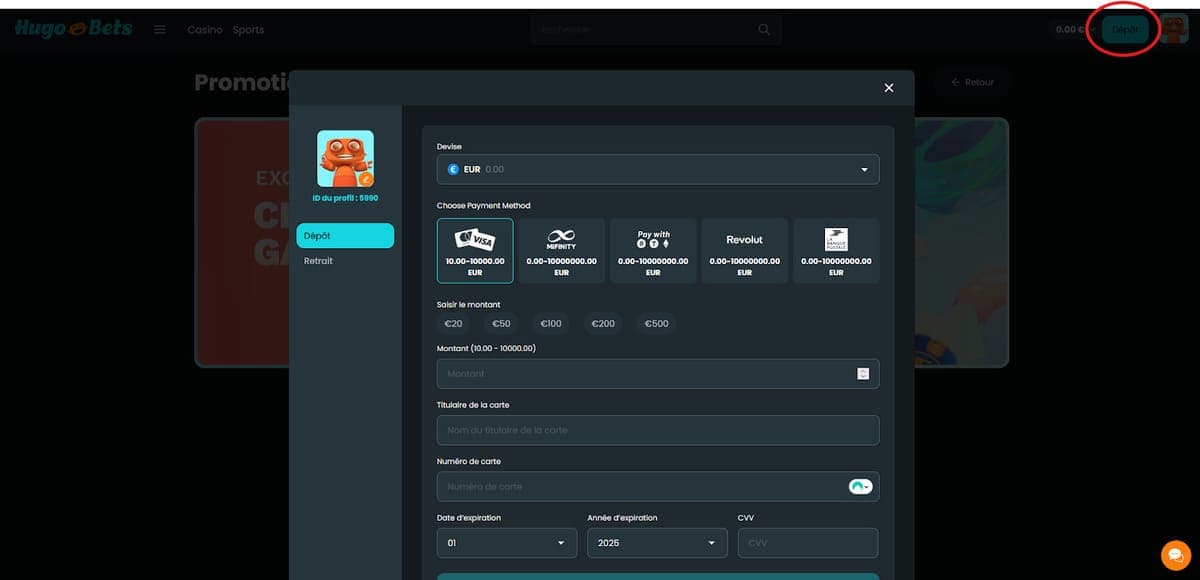
Task: Open the expiration year 2025 dropdown
Action: click(x=657, y=543)
